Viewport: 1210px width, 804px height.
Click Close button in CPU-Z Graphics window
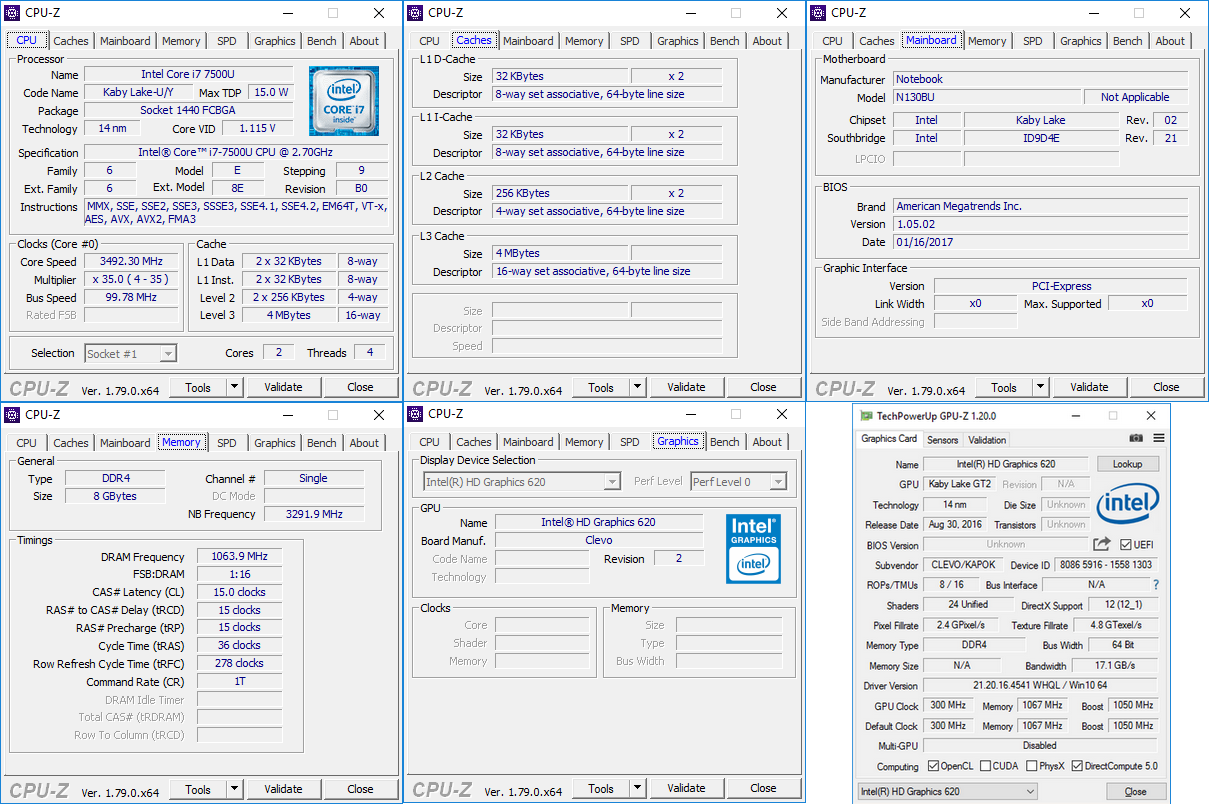tap(763, 788)
